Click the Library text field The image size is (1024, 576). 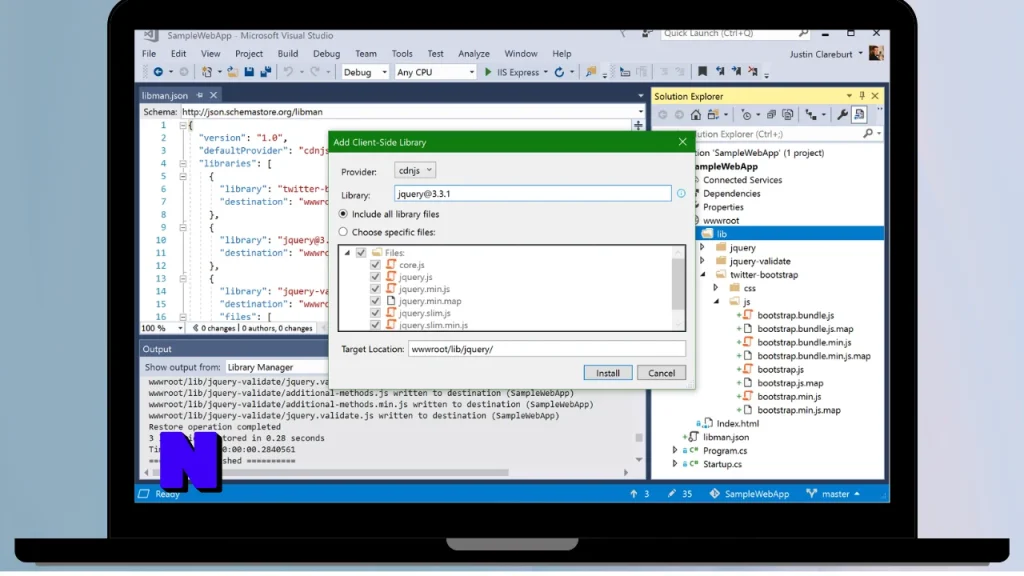coord(532,193)
